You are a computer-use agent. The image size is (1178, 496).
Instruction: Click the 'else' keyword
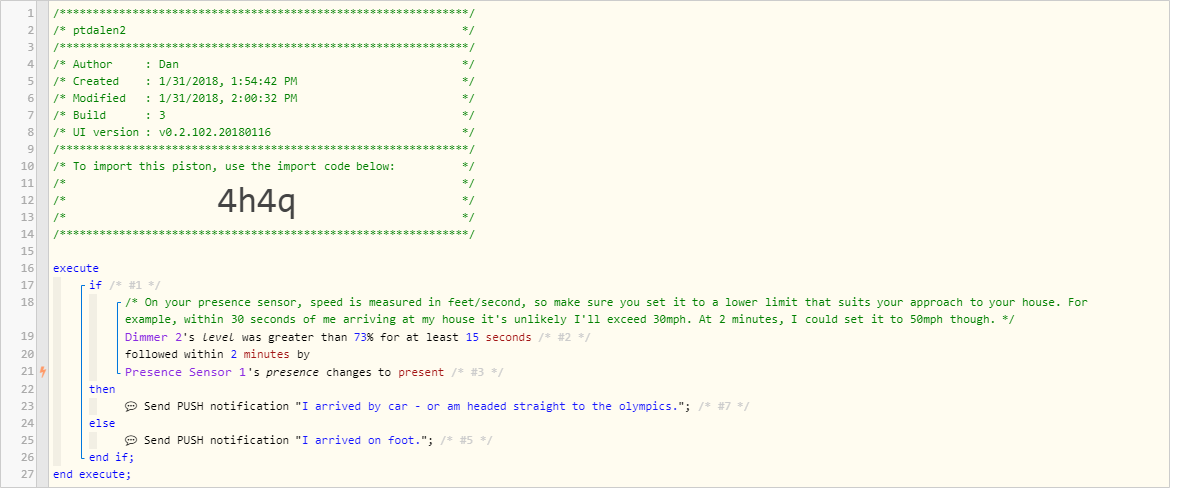(x=102, y=423)
